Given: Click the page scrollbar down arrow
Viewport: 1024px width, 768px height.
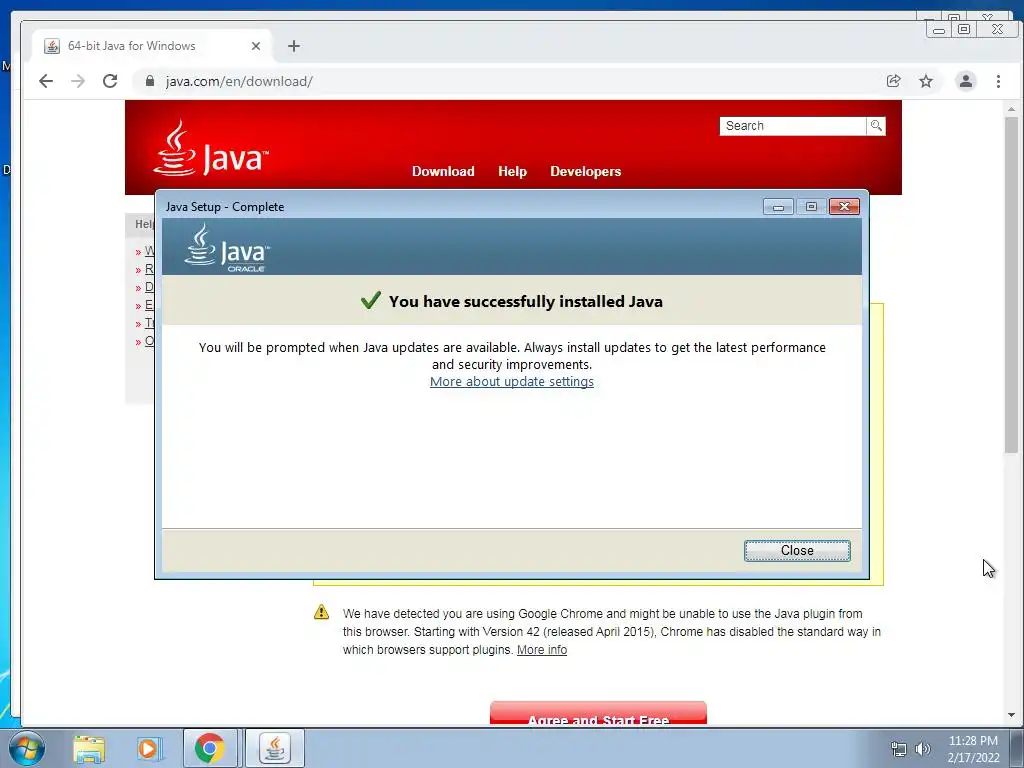Looking at the screenshot, I should pos(1012,714).
